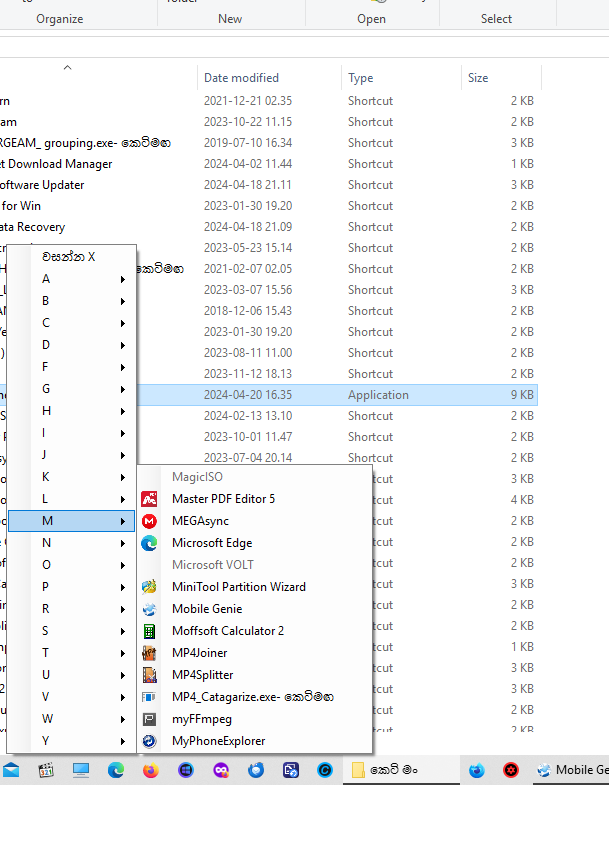Open the K letter submenu
The height and width of the screenshot is (843, 609).
point(71,477)
